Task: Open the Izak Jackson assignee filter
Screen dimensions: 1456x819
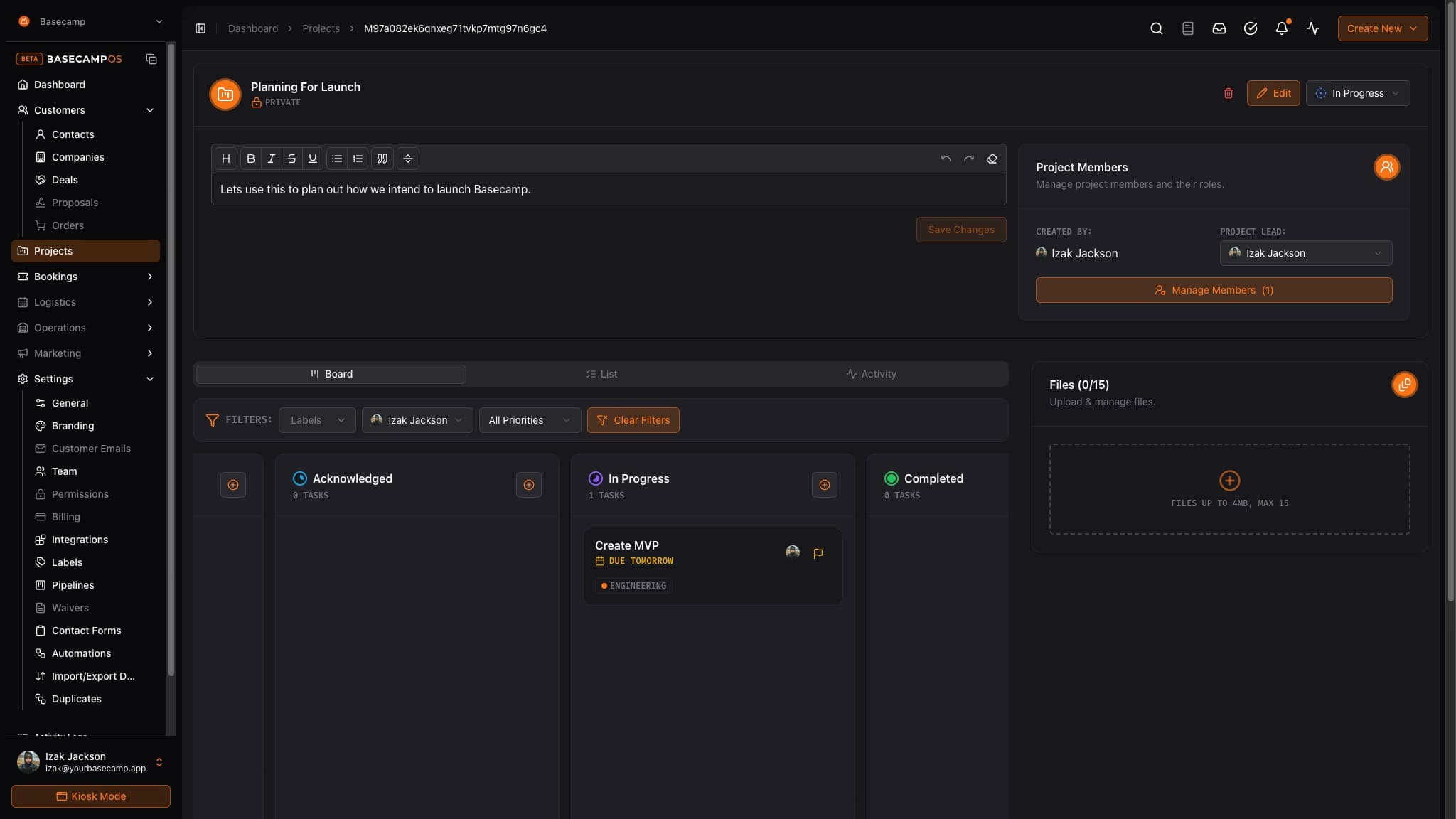Action: 417,420
